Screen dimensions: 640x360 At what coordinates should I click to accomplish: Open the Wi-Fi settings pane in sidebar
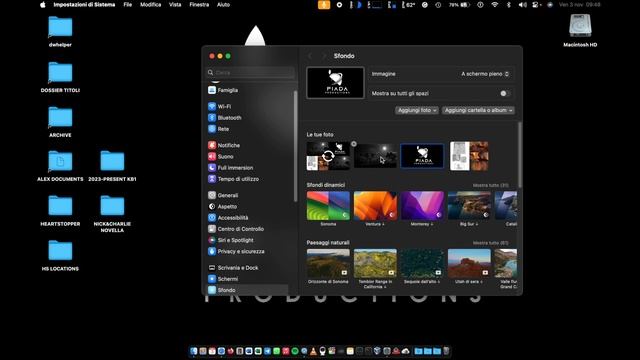[220, 107]
